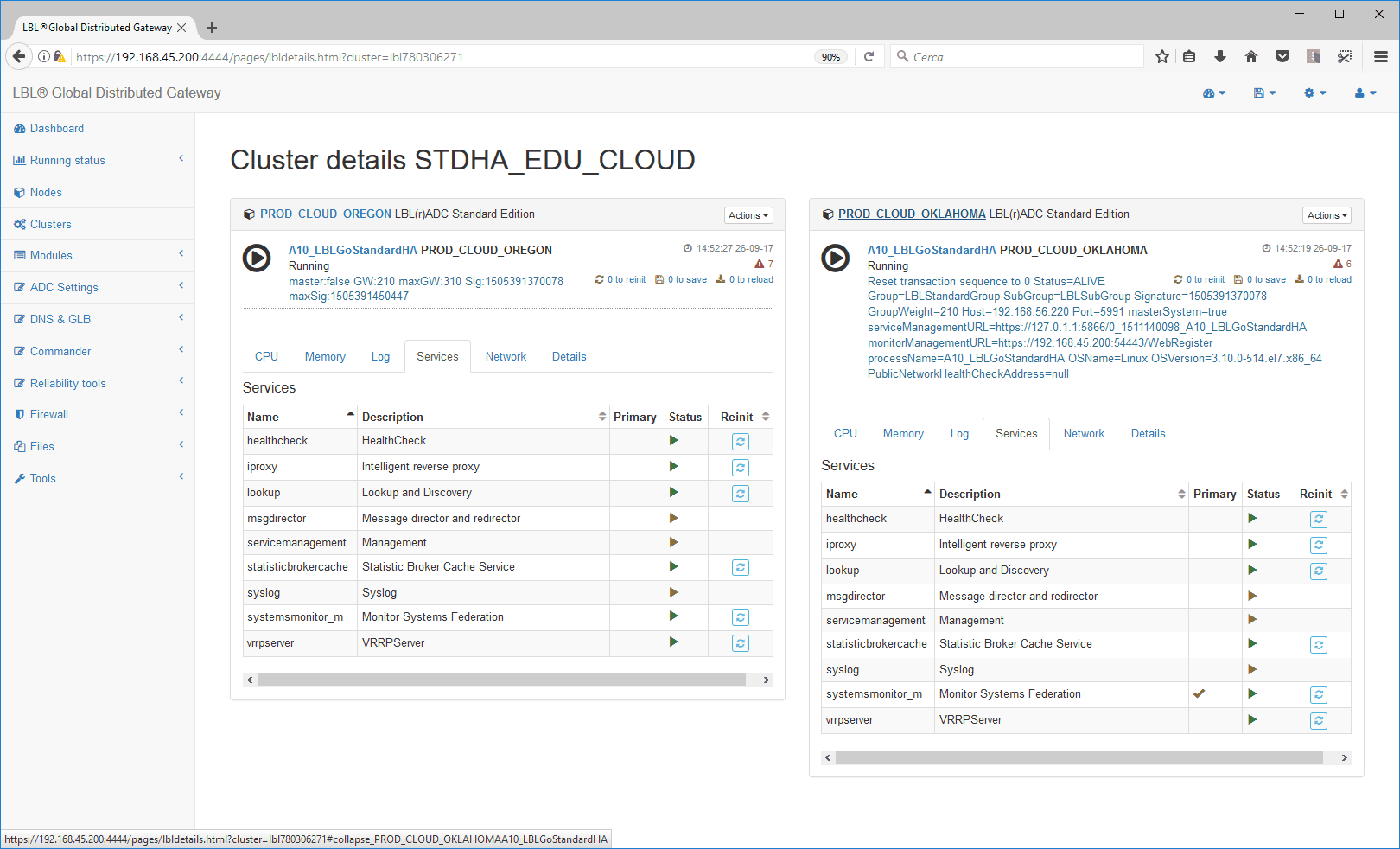
Task: Open Actions dropdown for PROD_CLOUD_OKLAHOMA
Action: [1326, 215]
